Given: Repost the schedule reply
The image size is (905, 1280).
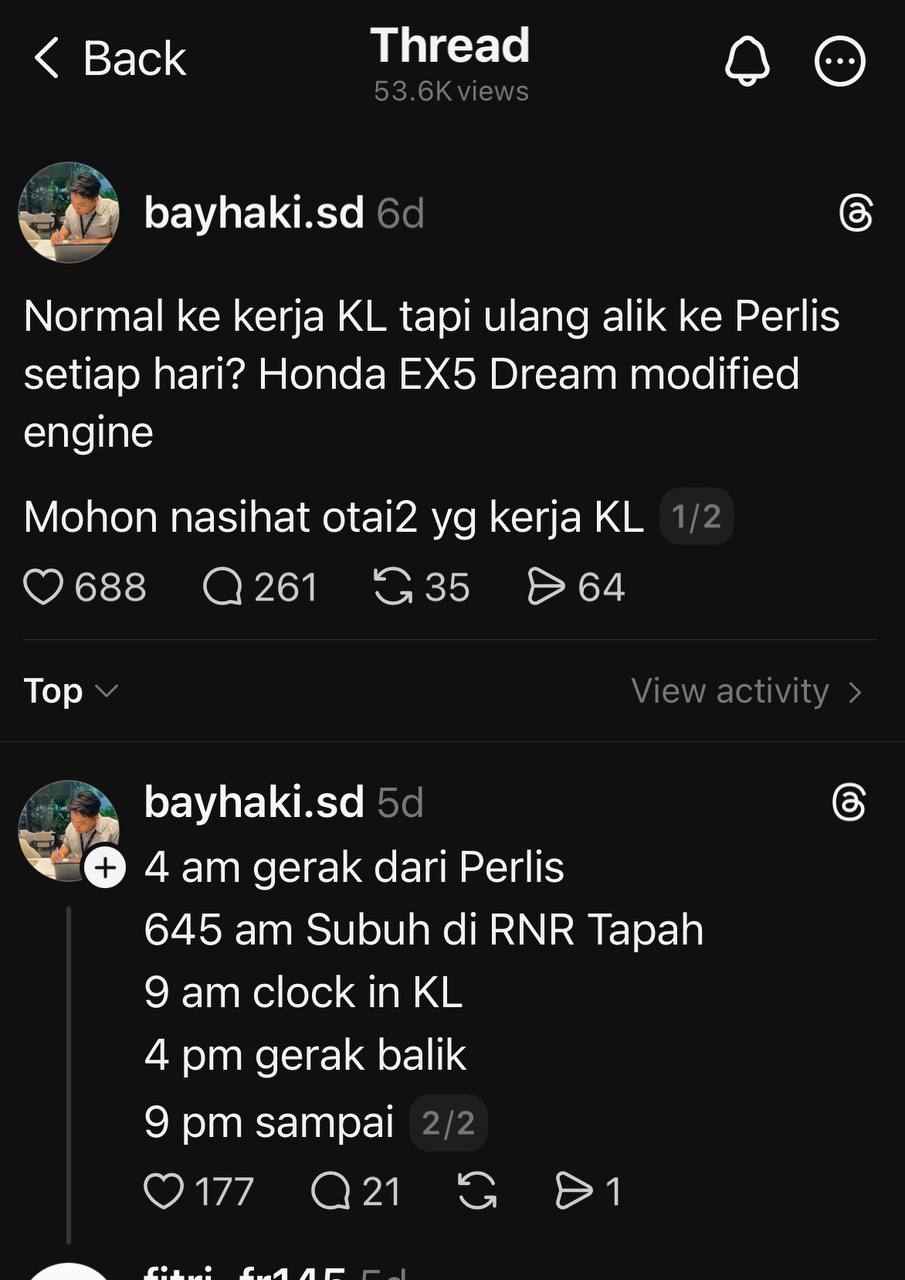Looking at the screenshot, I should click(478, 1191).
